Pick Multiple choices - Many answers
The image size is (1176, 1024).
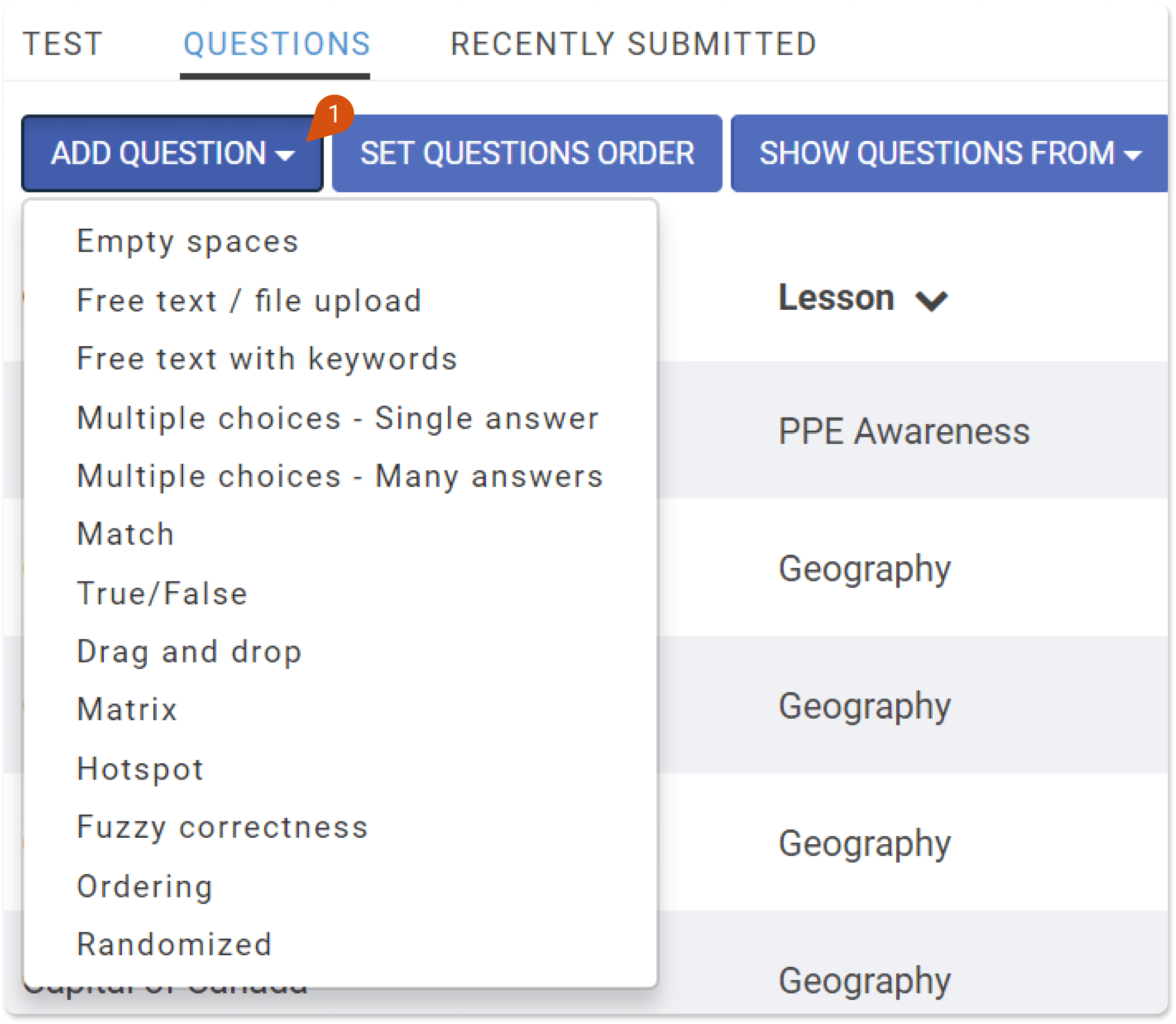341,476
